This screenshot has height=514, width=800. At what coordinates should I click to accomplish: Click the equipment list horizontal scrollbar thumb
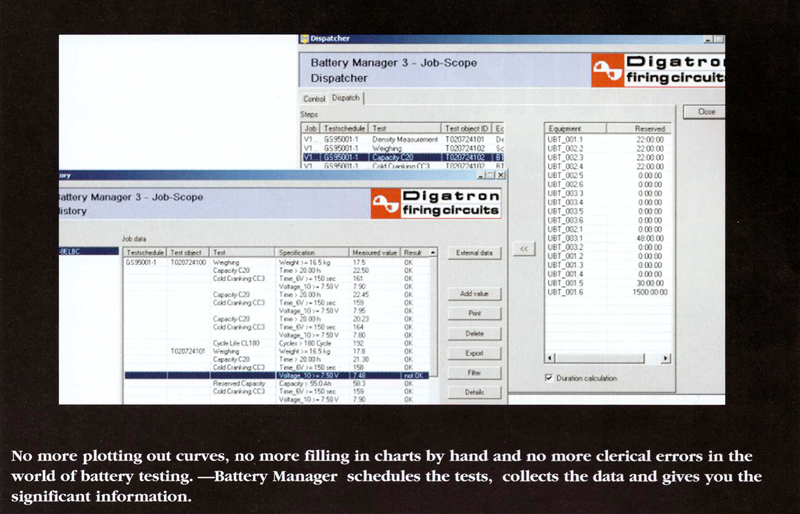[x=599, y=358]
